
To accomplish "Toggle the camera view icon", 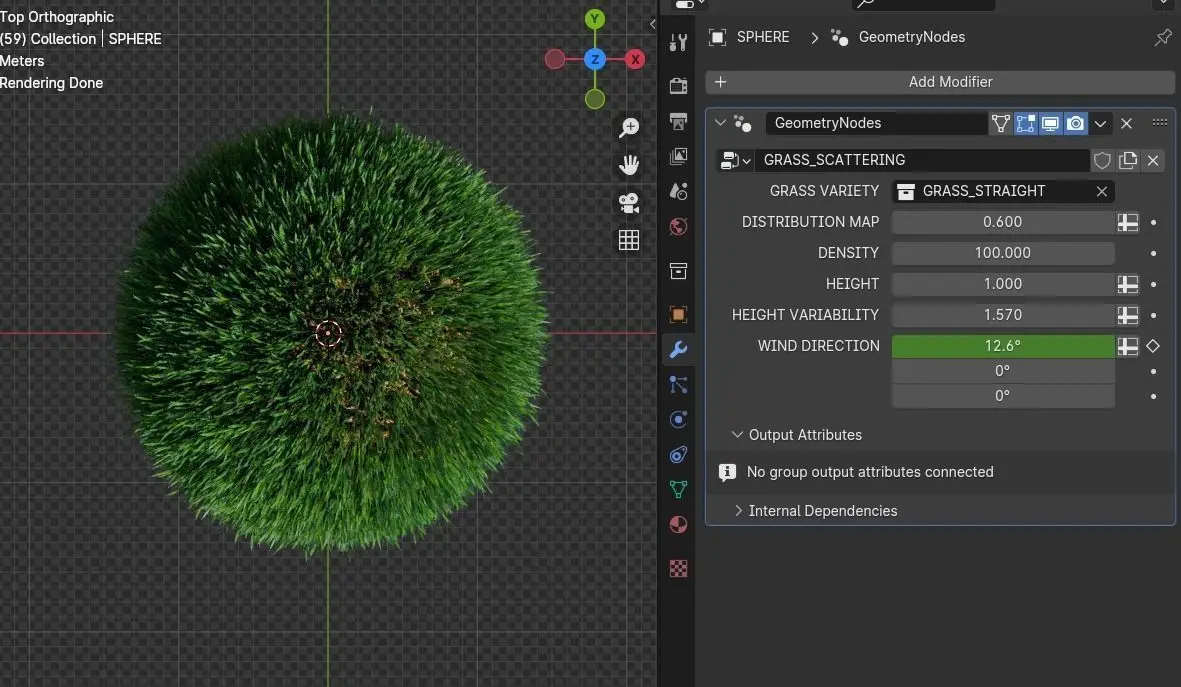I will (x=629, y=203).
